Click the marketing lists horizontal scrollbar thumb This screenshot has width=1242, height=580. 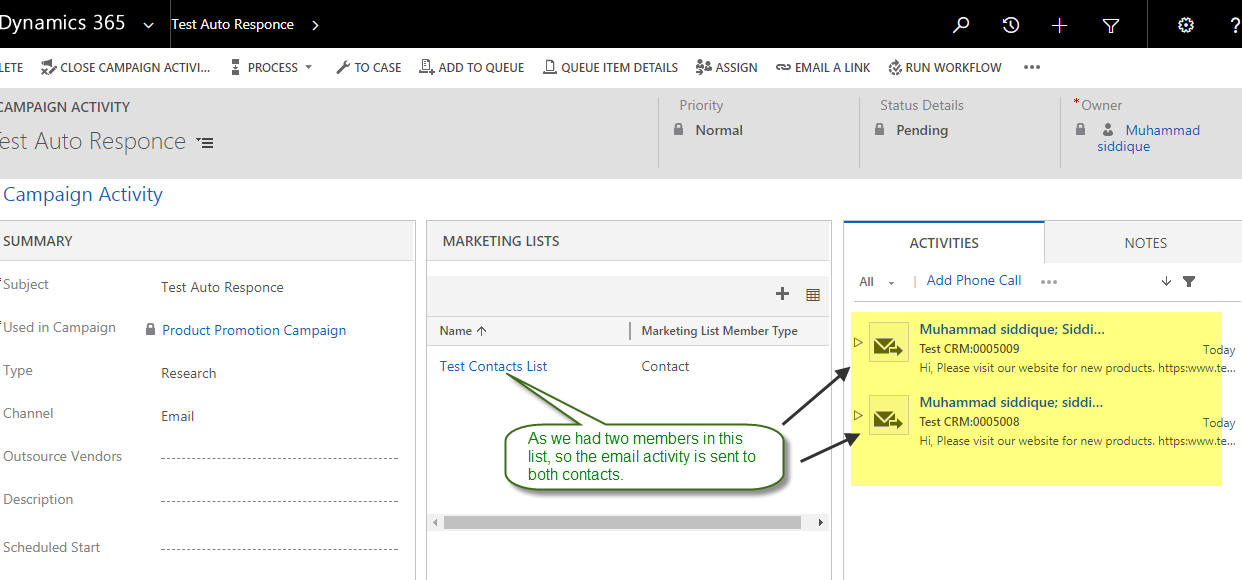point(622,522)
